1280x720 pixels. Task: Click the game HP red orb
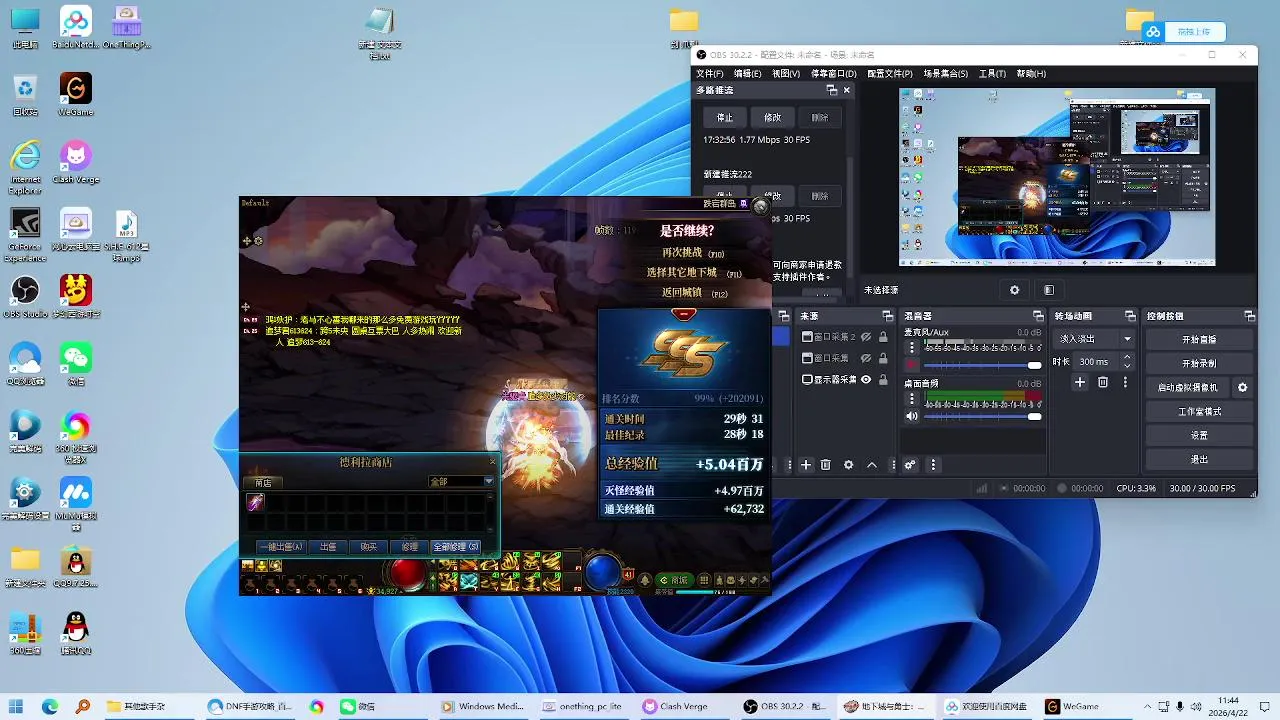[408, 572]
